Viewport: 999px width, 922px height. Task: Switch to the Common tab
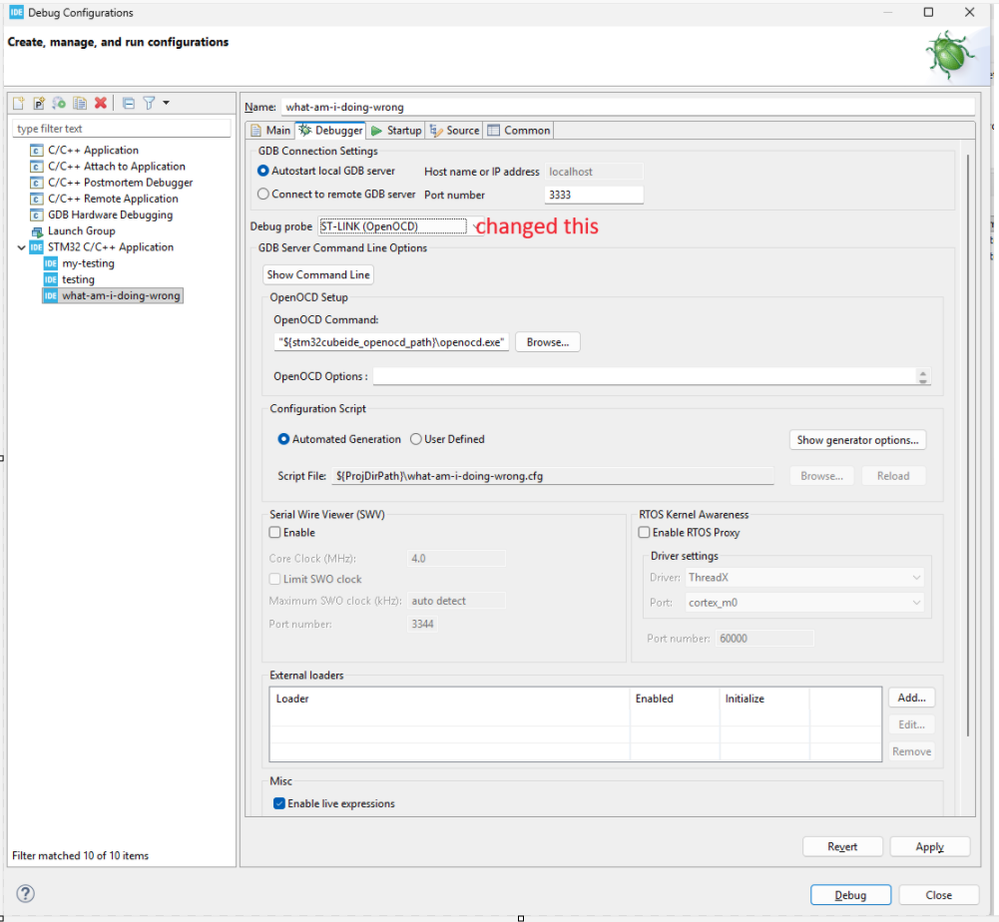pos(519,130)
